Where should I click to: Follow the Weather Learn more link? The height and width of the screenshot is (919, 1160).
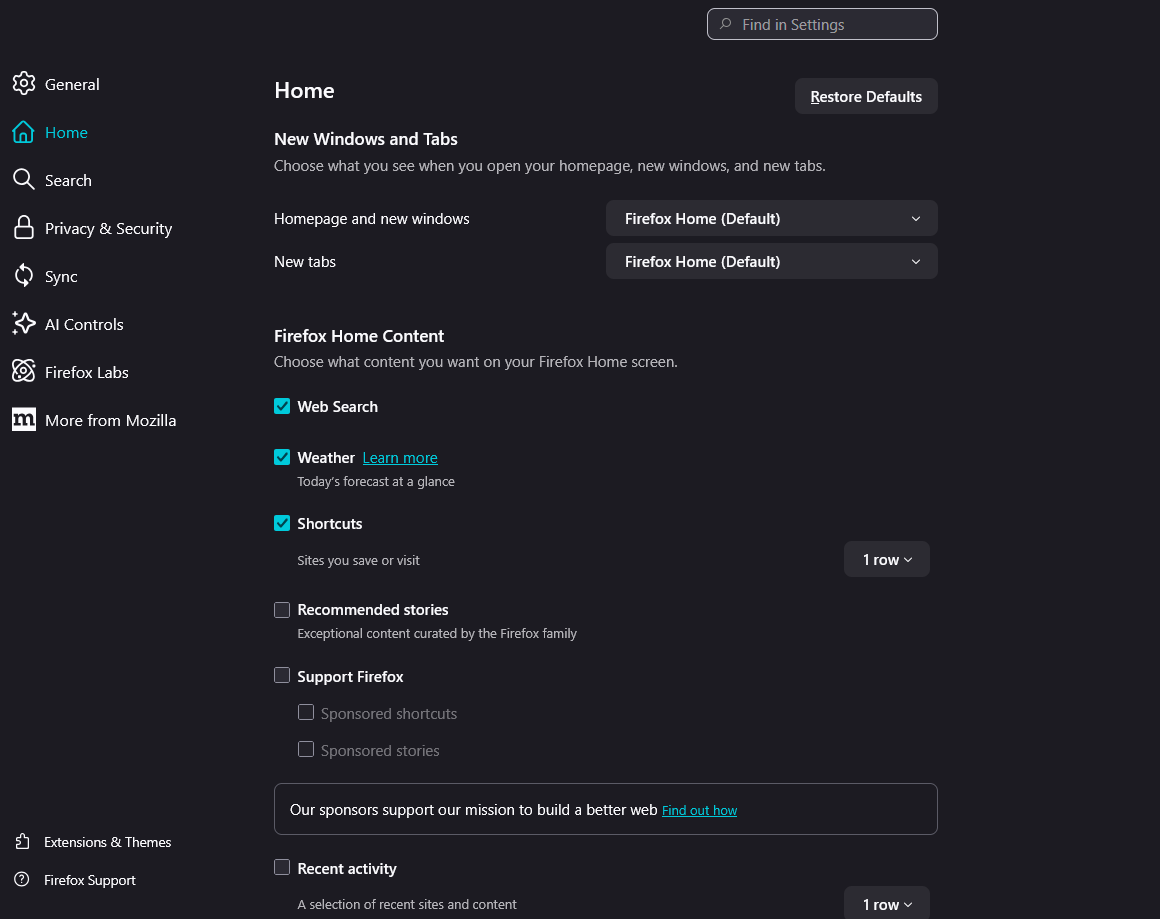[400, 458]
